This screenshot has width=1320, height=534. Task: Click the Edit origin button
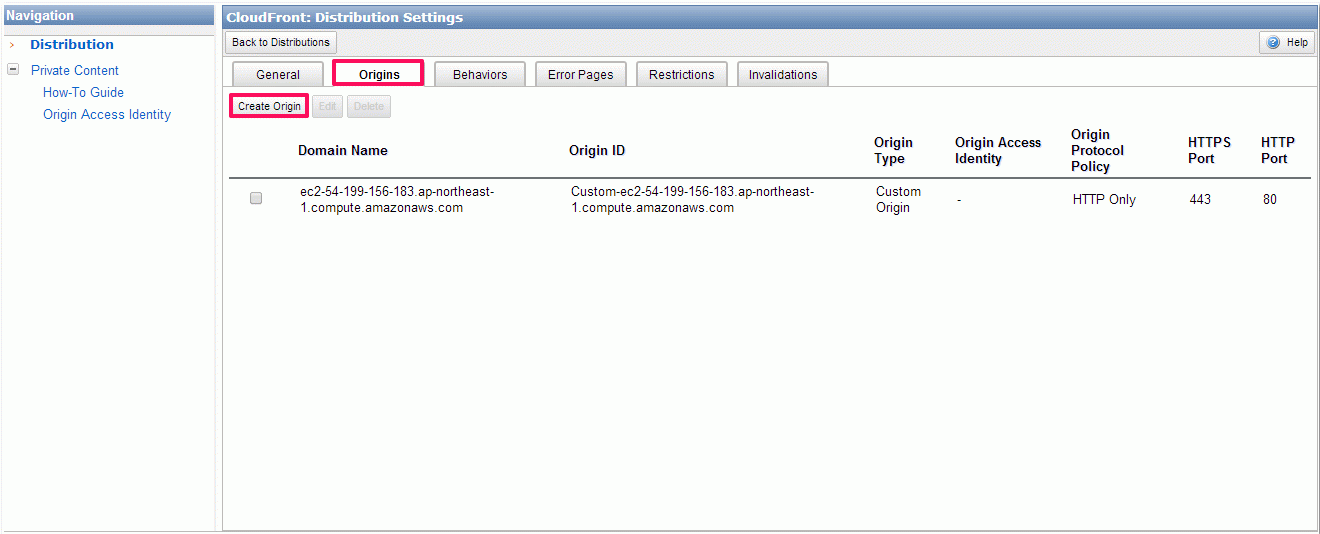327,107
